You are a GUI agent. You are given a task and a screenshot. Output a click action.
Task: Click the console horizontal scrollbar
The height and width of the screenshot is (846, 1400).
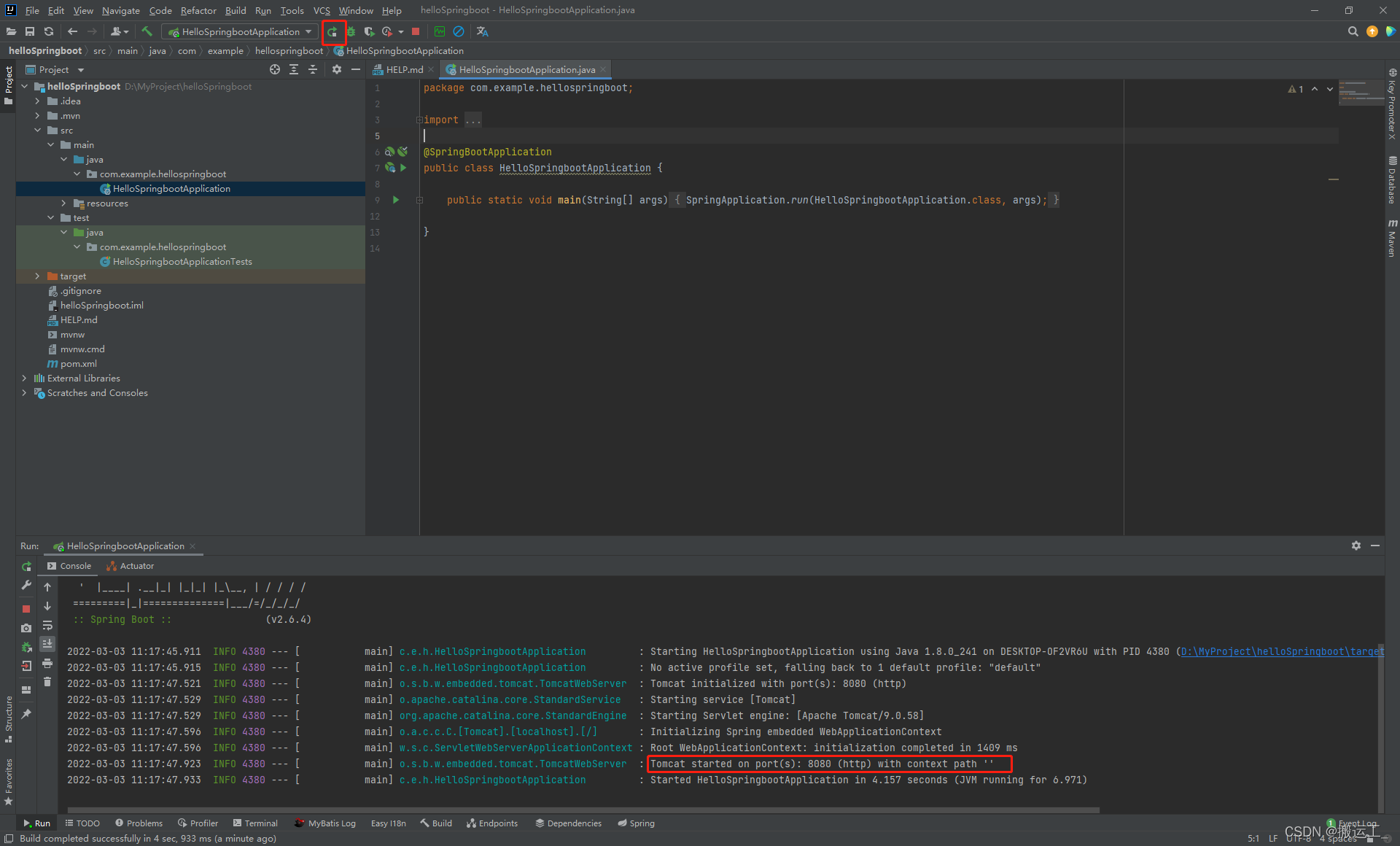pyautogui.click(x=583, y=810)
